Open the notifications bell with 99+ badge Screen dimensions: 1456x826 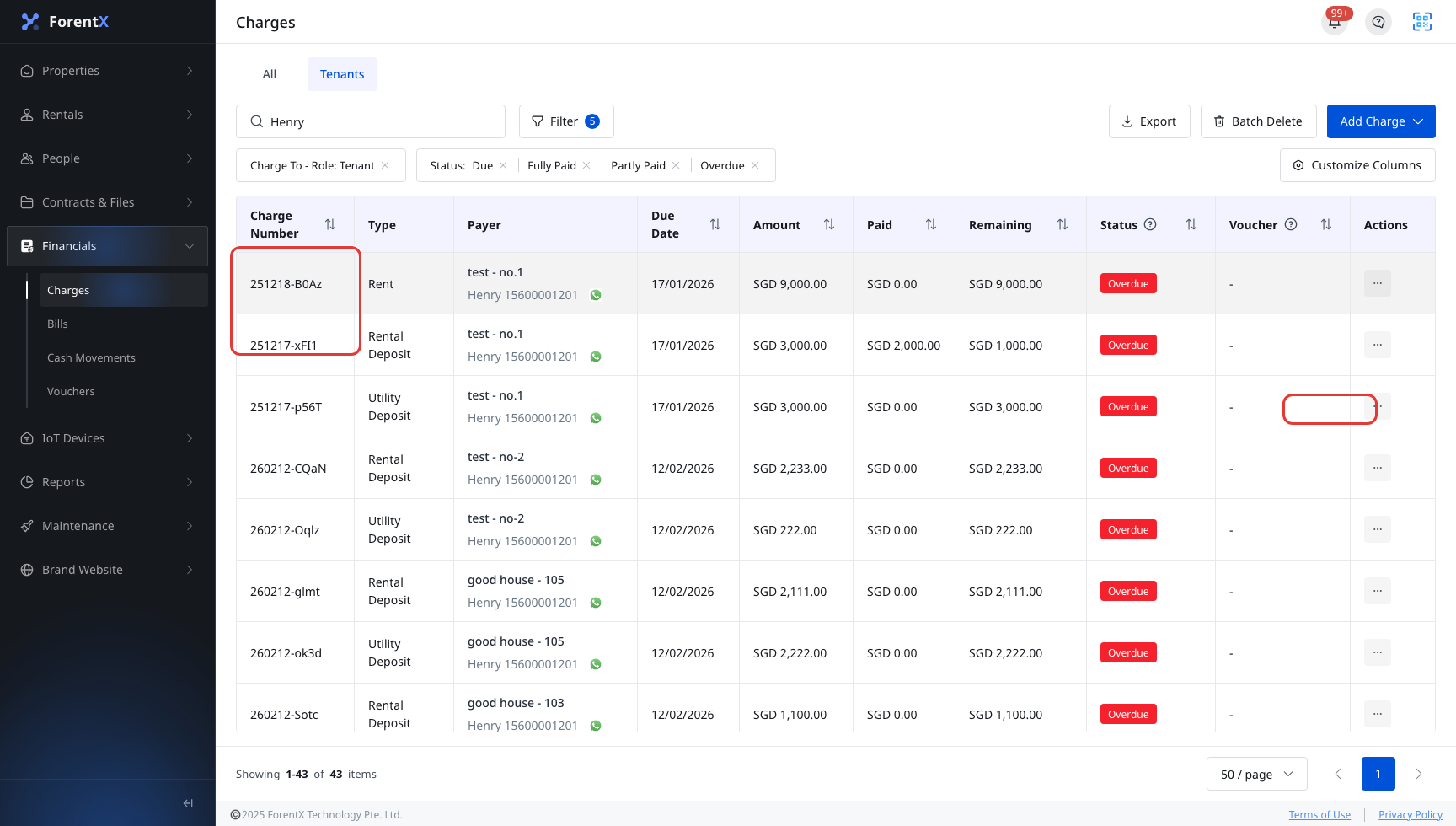[x=1335, y=22]
